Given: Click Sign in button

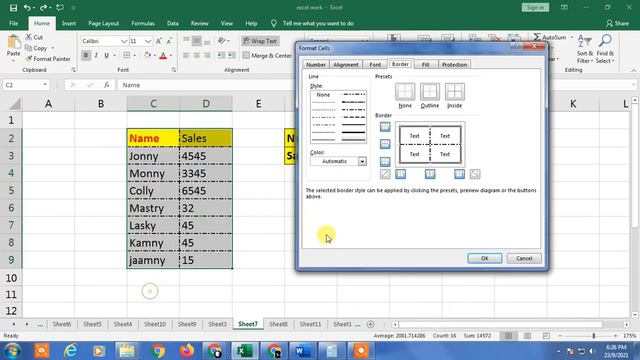Looking at the screenshot, I should (x=535, y=7).
